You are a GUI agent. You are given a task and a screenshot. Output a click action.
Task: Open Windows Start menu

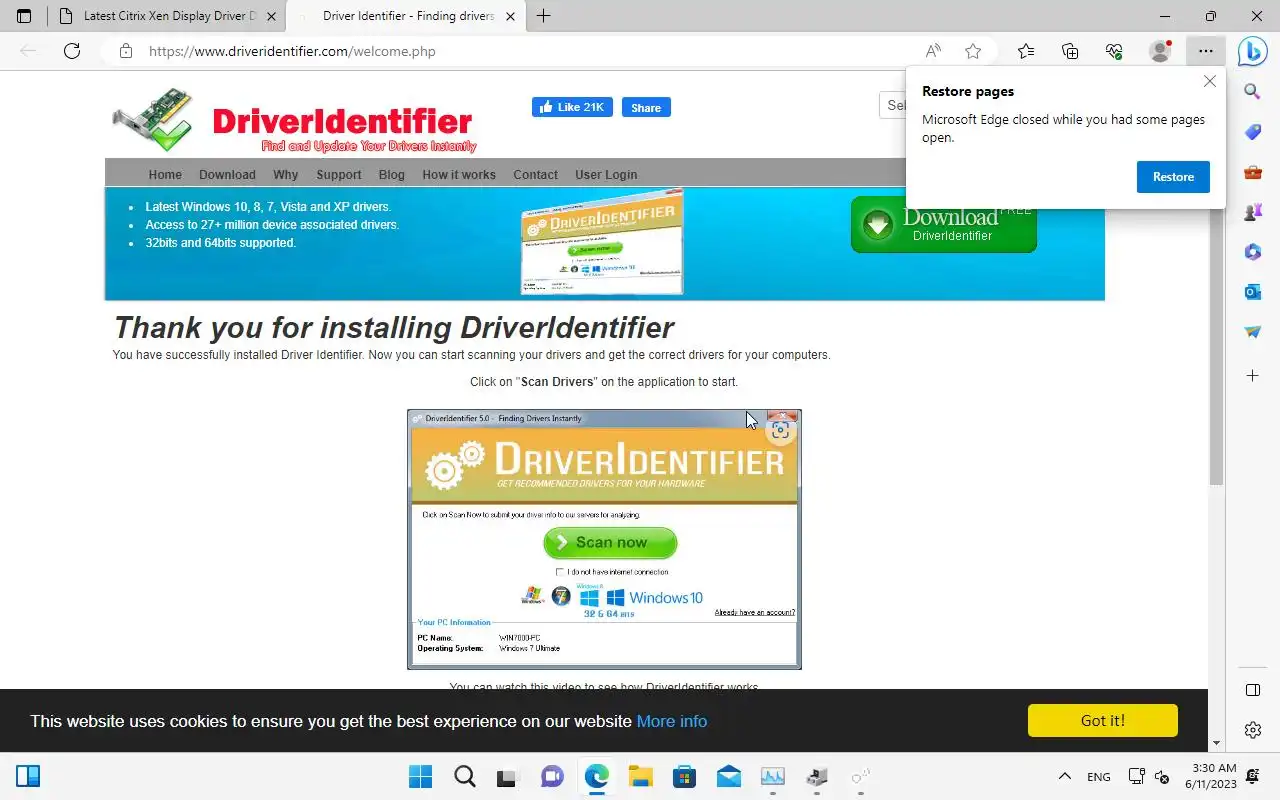point(421,776)
